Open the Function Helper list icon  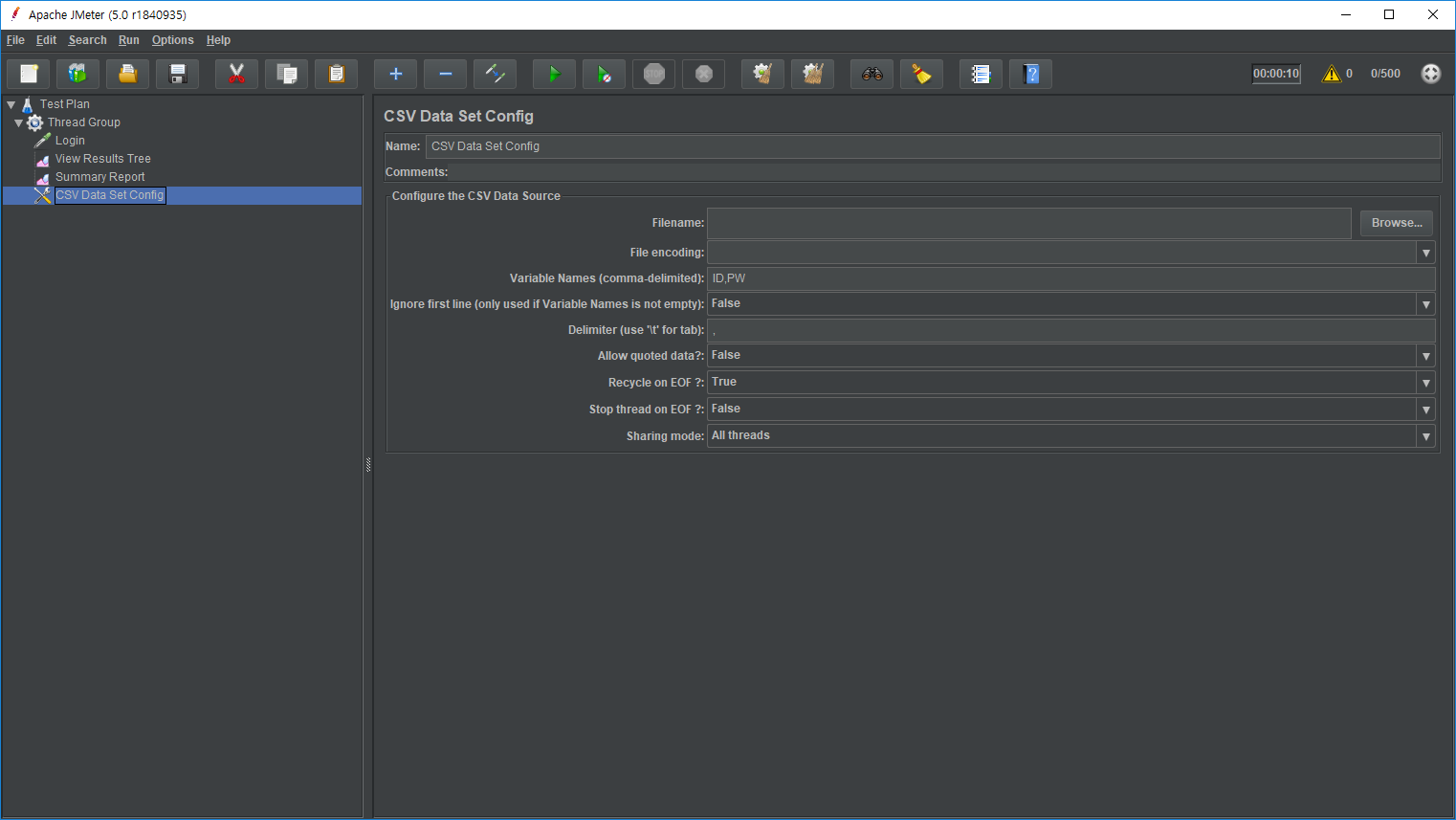pyautogui.click(x=981, y=74)
